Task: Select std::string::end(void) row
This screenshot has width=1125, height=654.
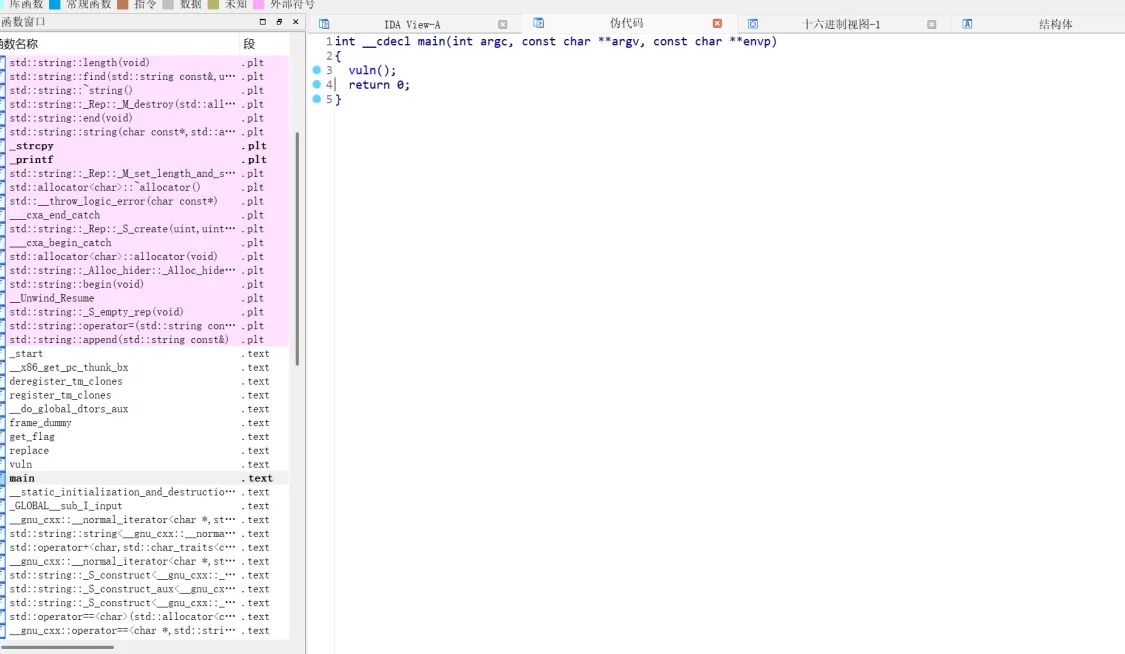Action: point(145,118)
